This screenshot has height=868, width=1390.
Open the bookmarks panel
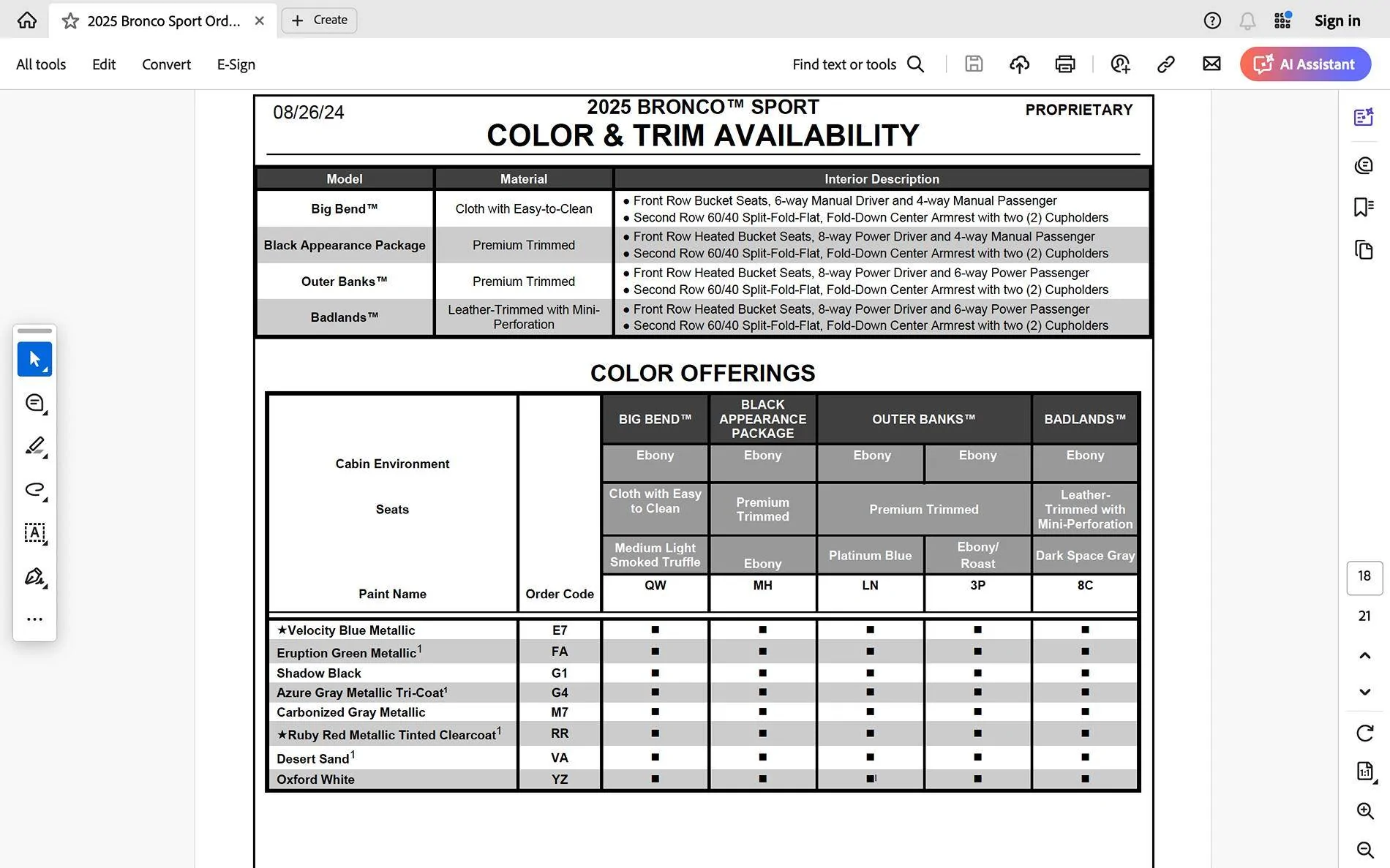(1363, 208)
